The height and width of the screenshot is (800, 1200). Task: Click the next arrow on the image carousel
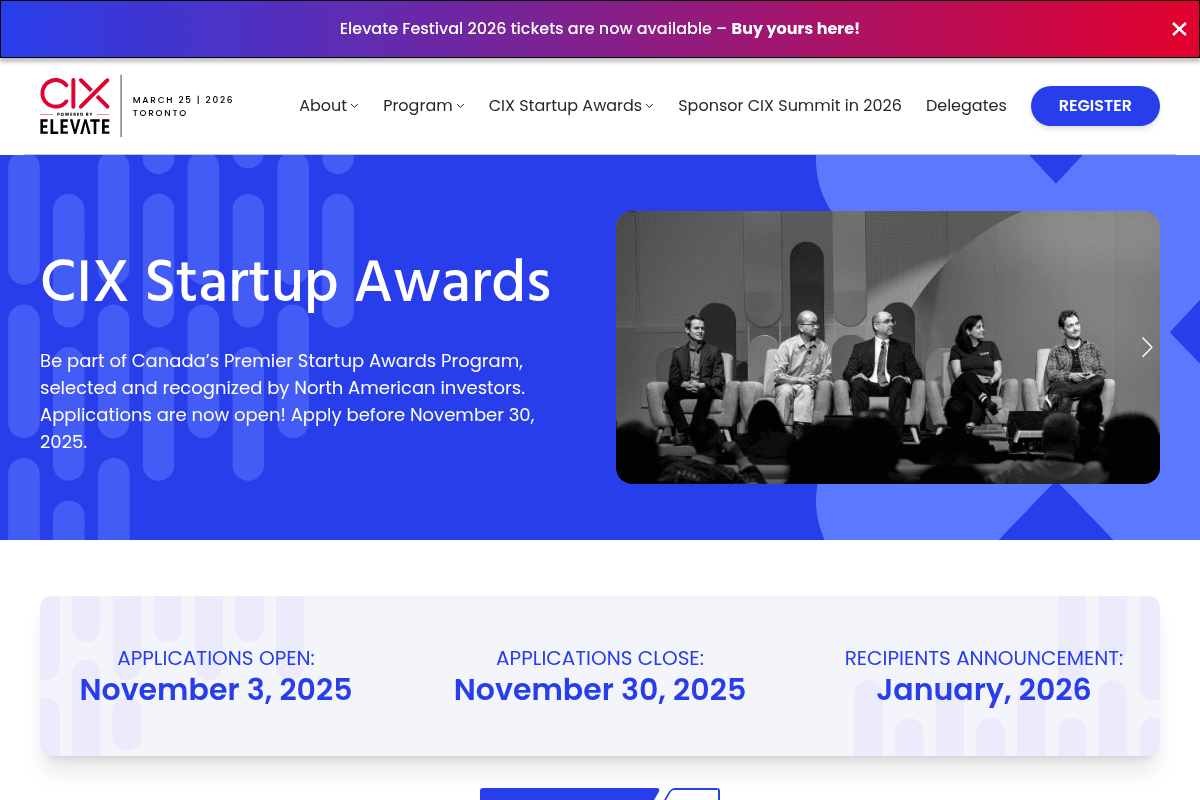pyautogui.click(x=1146, y=347)
